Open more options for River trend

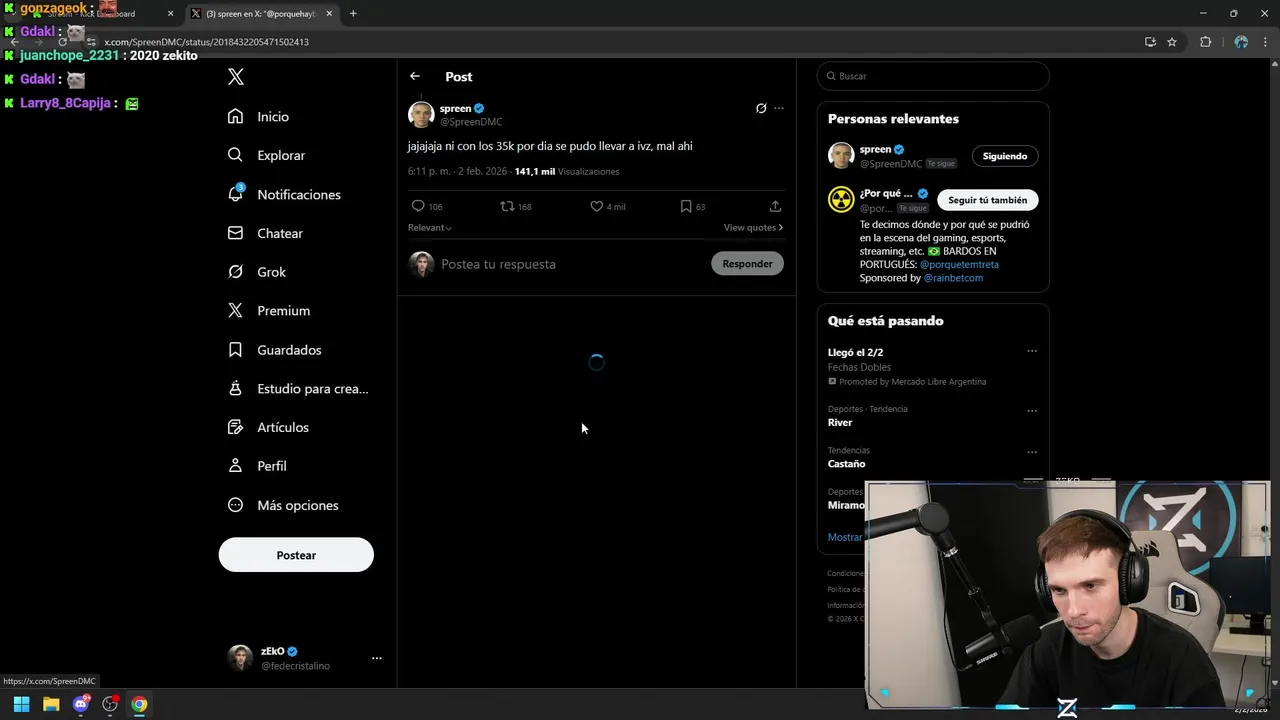1032,410
